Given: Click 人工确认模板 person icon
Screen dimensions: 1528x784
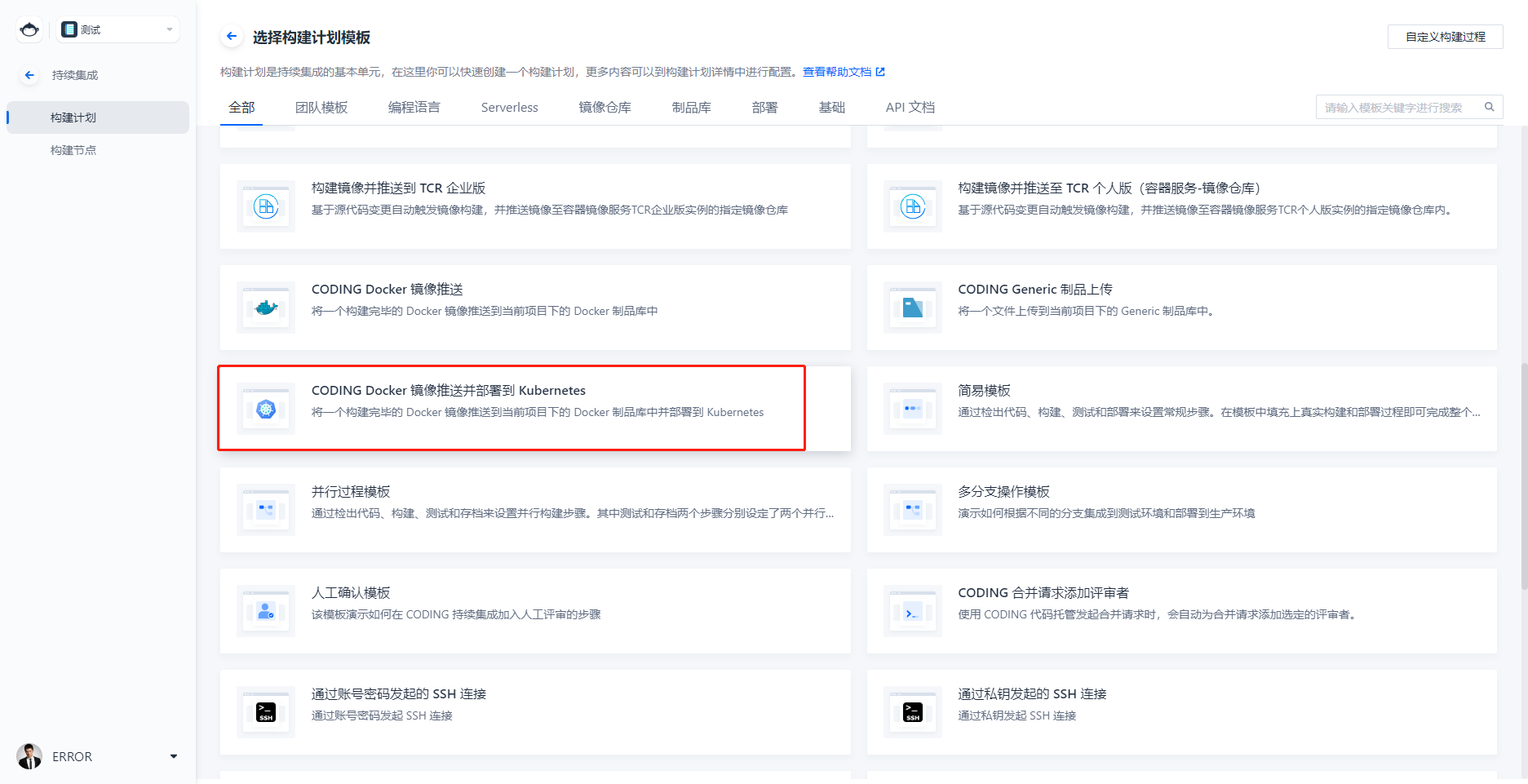Looking at the screenshot, I should pos(266,611).
